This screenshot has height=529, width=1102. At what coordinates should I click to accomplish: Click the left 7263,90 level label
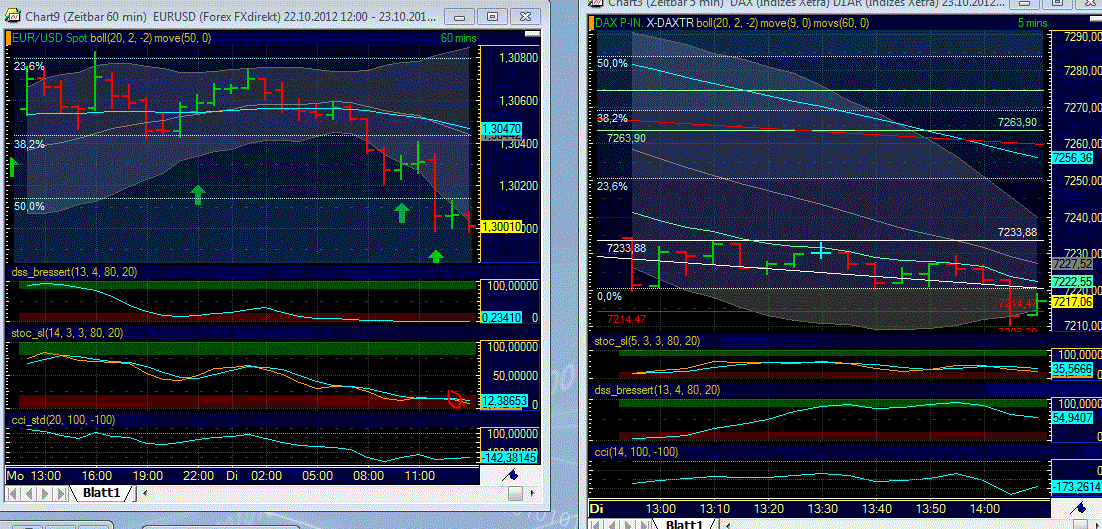click(x=626, y=138)
